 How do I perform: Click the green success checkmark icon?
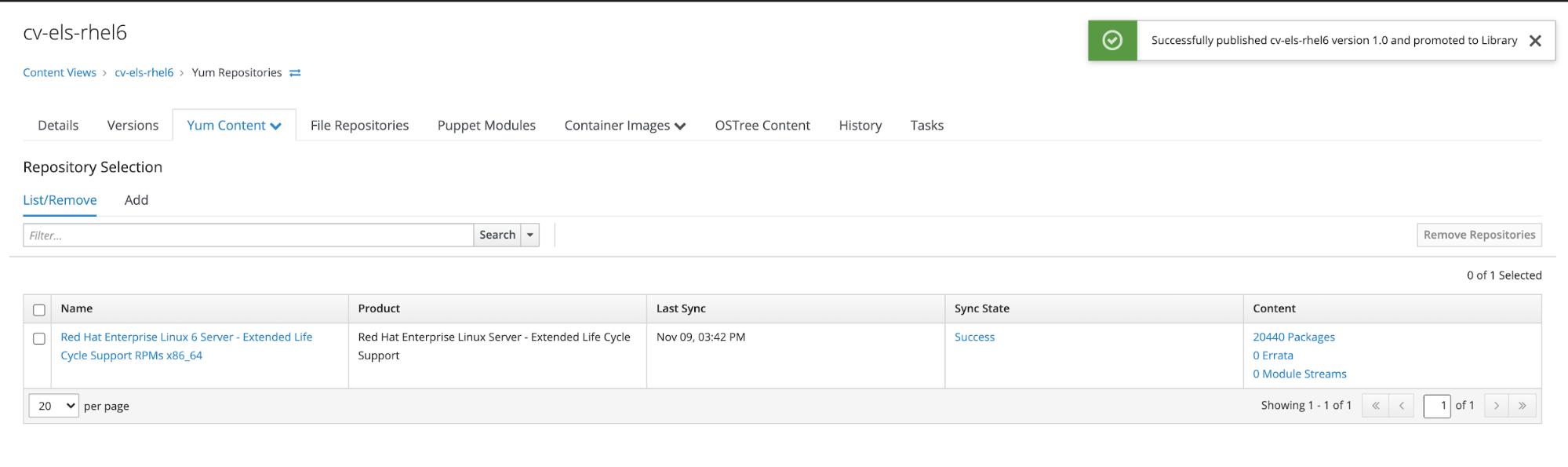click(1111, 41)
